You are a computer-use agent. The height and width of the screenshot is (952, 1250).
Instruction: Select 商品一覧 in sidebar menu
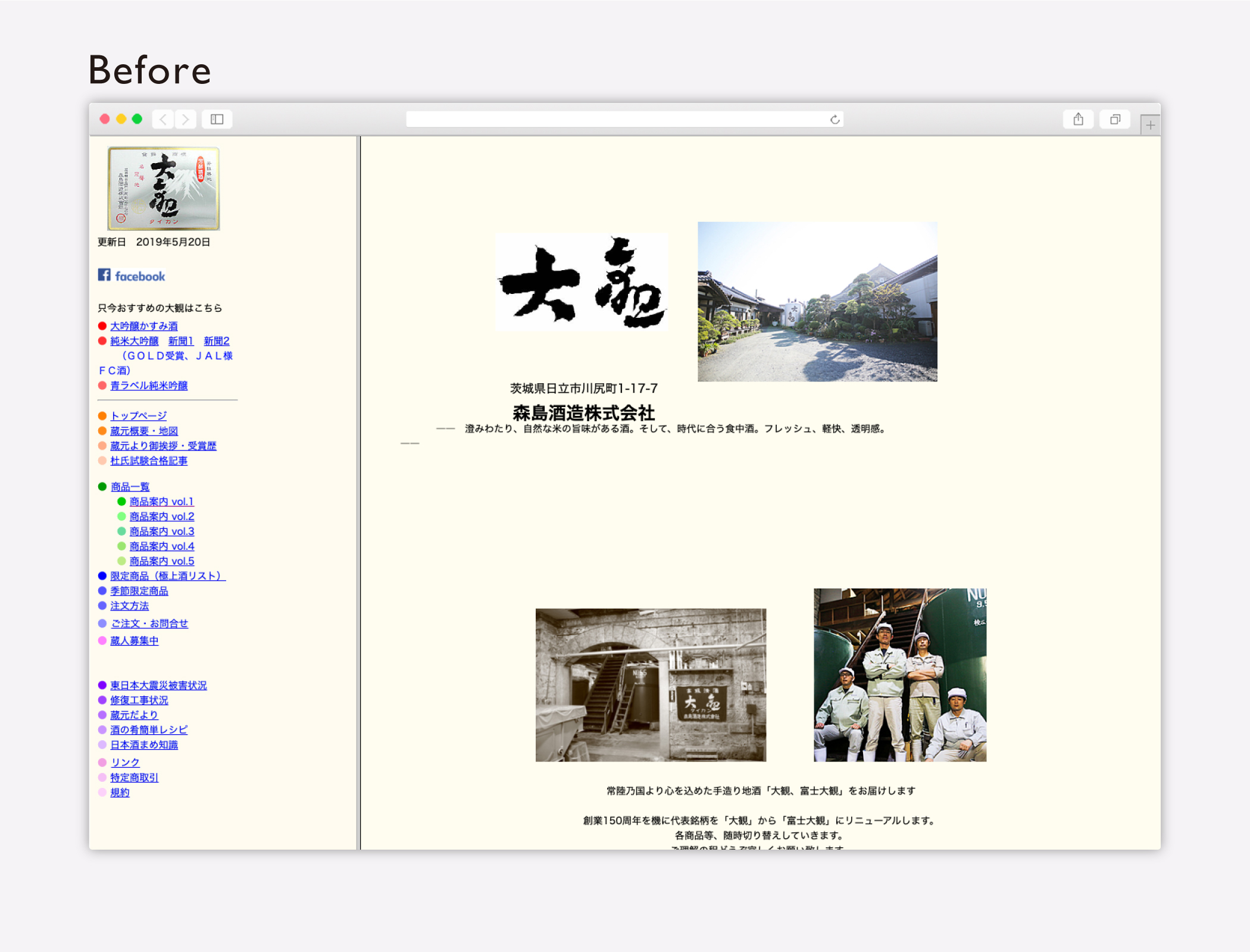coord(130,487)
